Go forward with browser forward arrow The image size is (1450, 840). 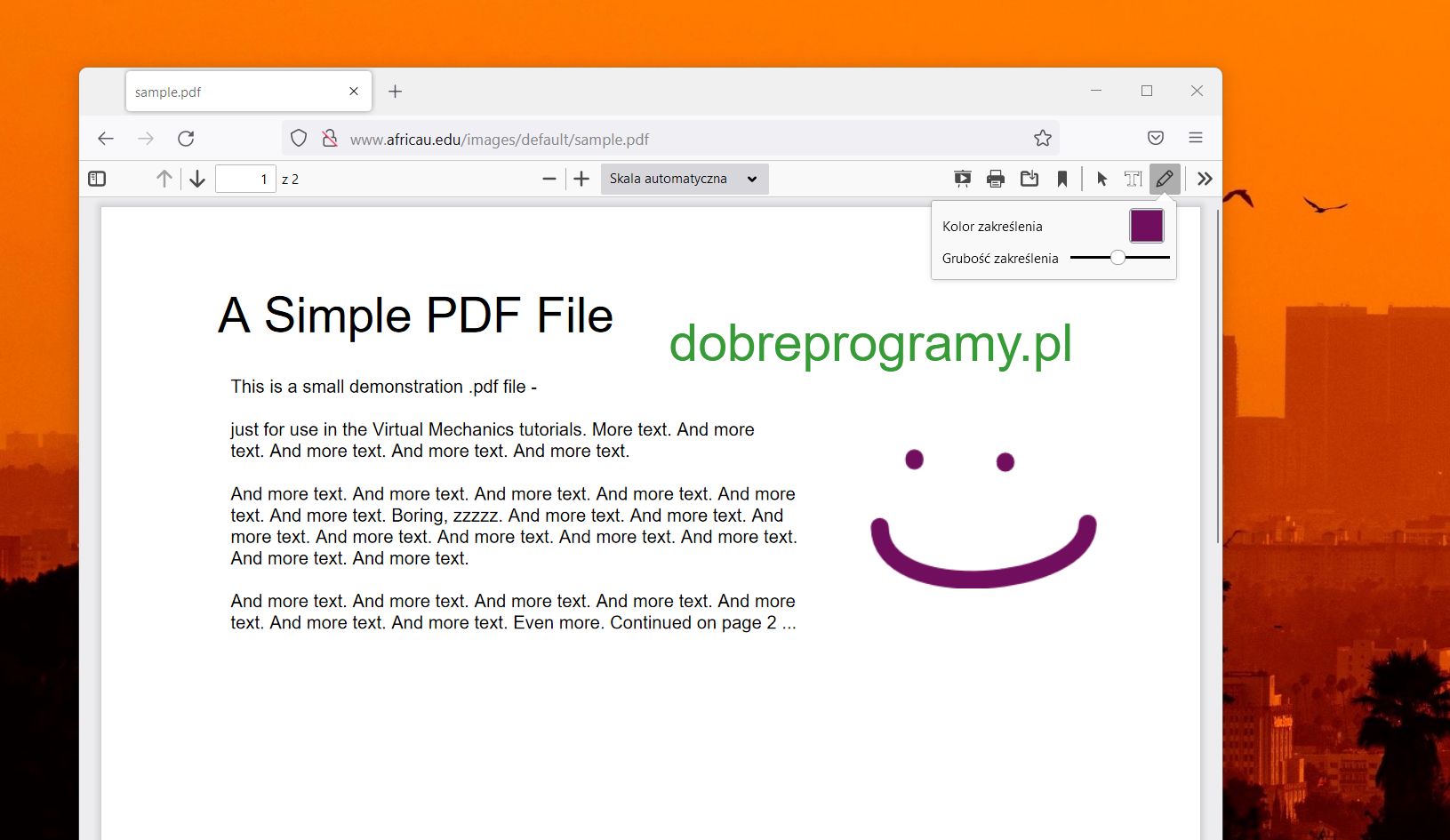146,139
